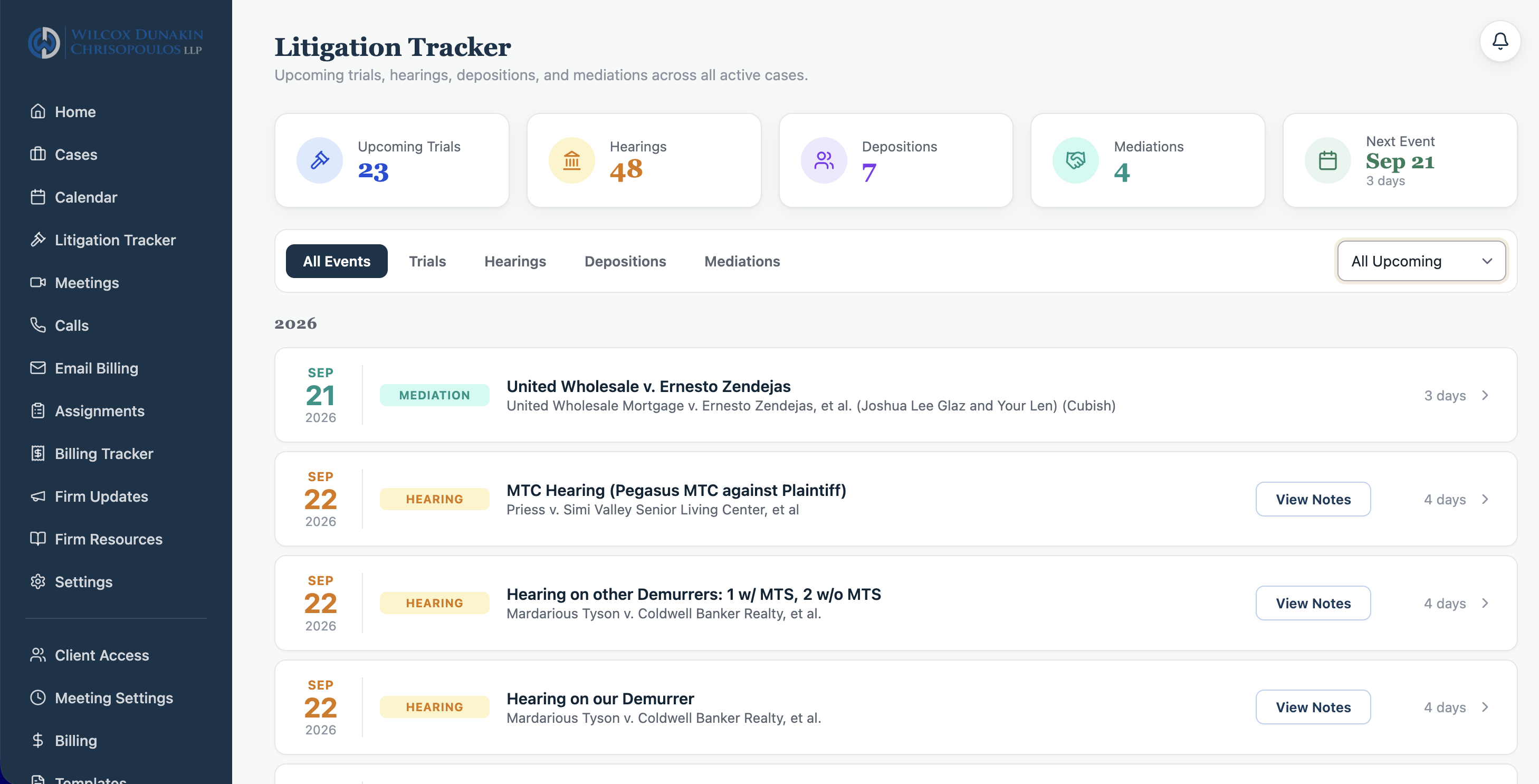Open the Firm Updates sidebar link
The height and width of the screenshot is (784, 1539).
(102, 496)
